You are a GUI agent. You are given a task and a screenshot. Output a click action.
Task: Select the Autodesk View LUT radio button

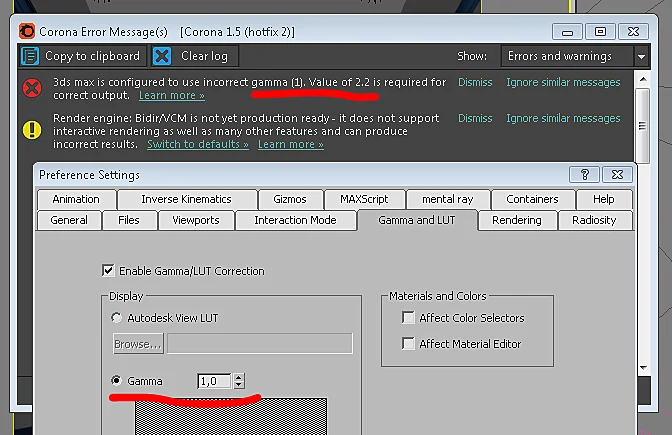point(116,318)
